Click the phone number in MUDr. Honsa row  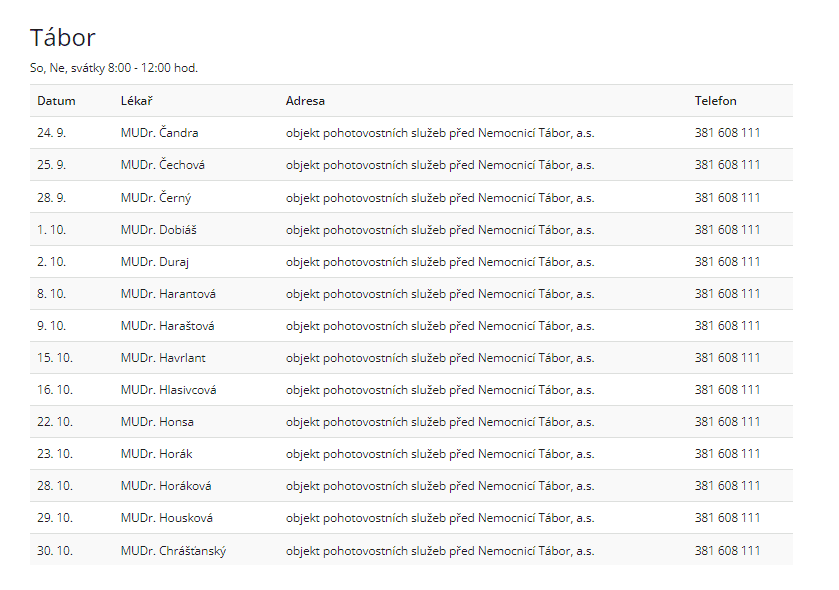tap(727, 422)
